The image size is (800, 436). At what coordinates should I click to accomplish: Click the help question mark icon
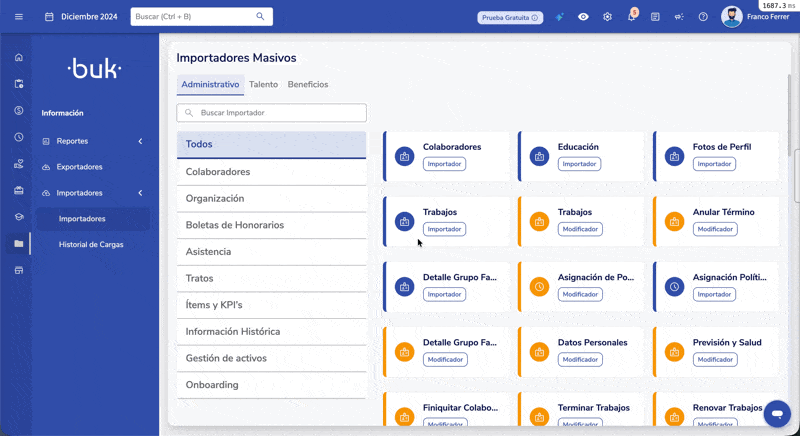point(703,17)
